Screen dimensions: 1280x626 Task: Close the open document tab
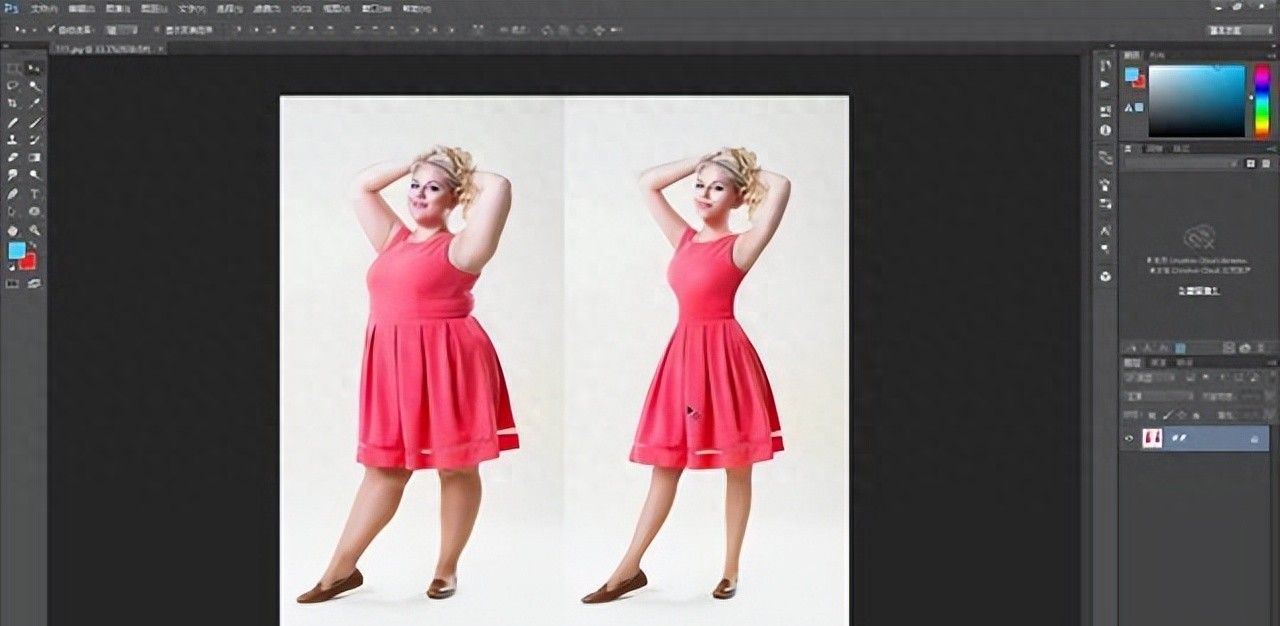160,49
